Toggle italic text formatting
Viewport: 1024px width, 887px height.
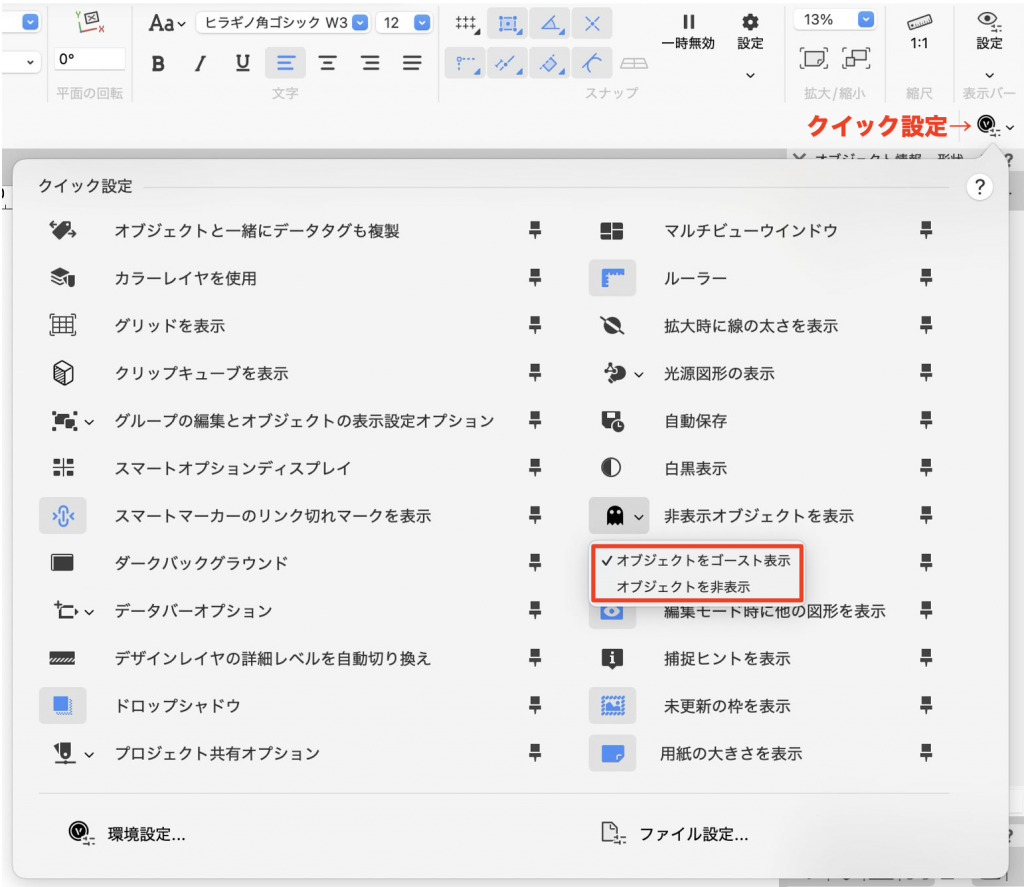coord(200,63)
